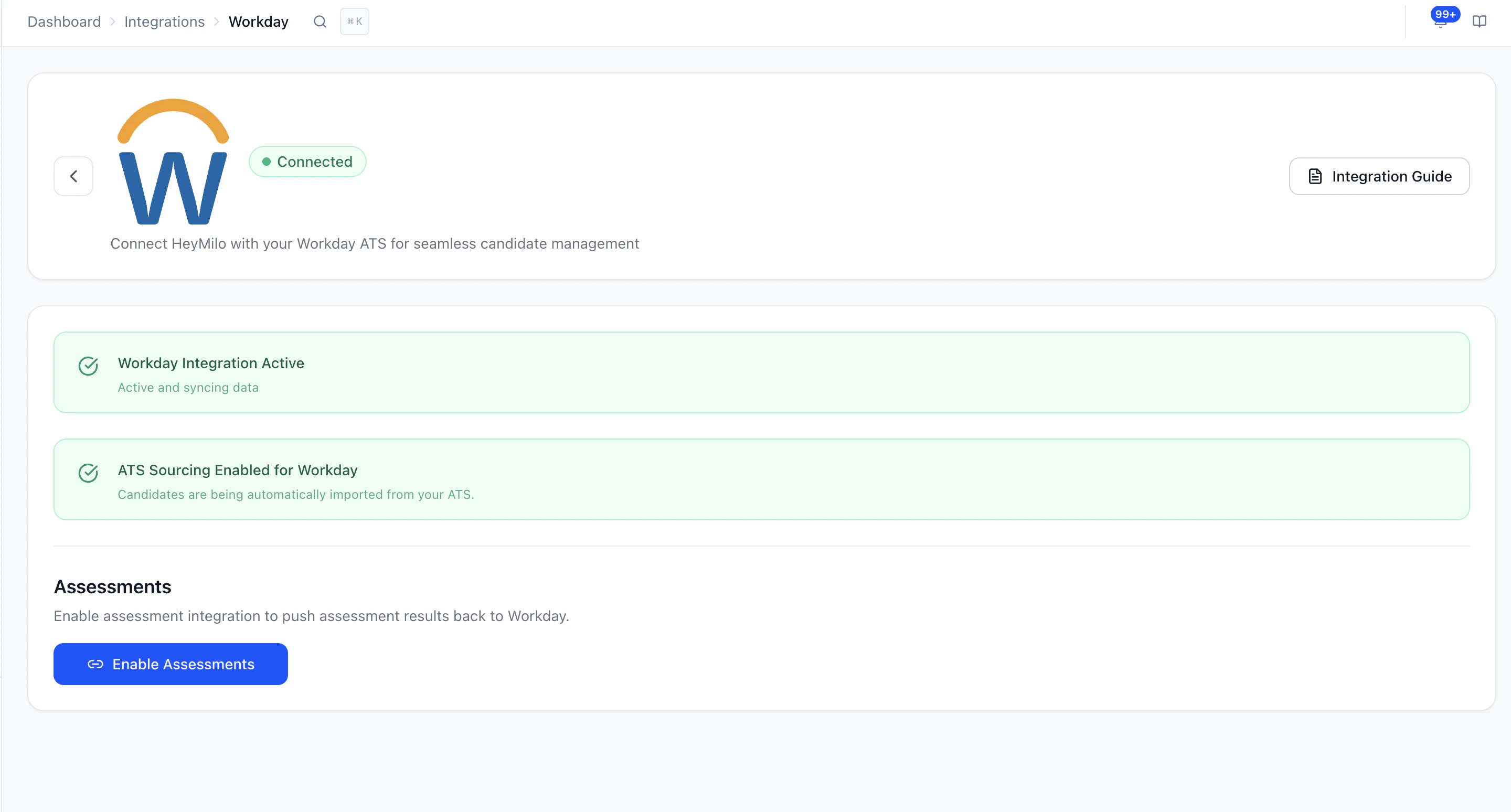The width and height of the screenshot is (1511, 812).
Task: Navigate to Integrations breadcrumb
Action: click(x=164, y=22)
